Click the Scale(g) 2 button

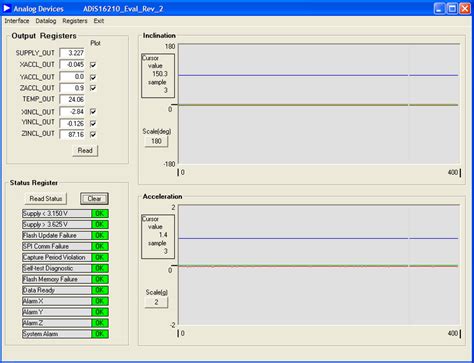pos(156,302)
